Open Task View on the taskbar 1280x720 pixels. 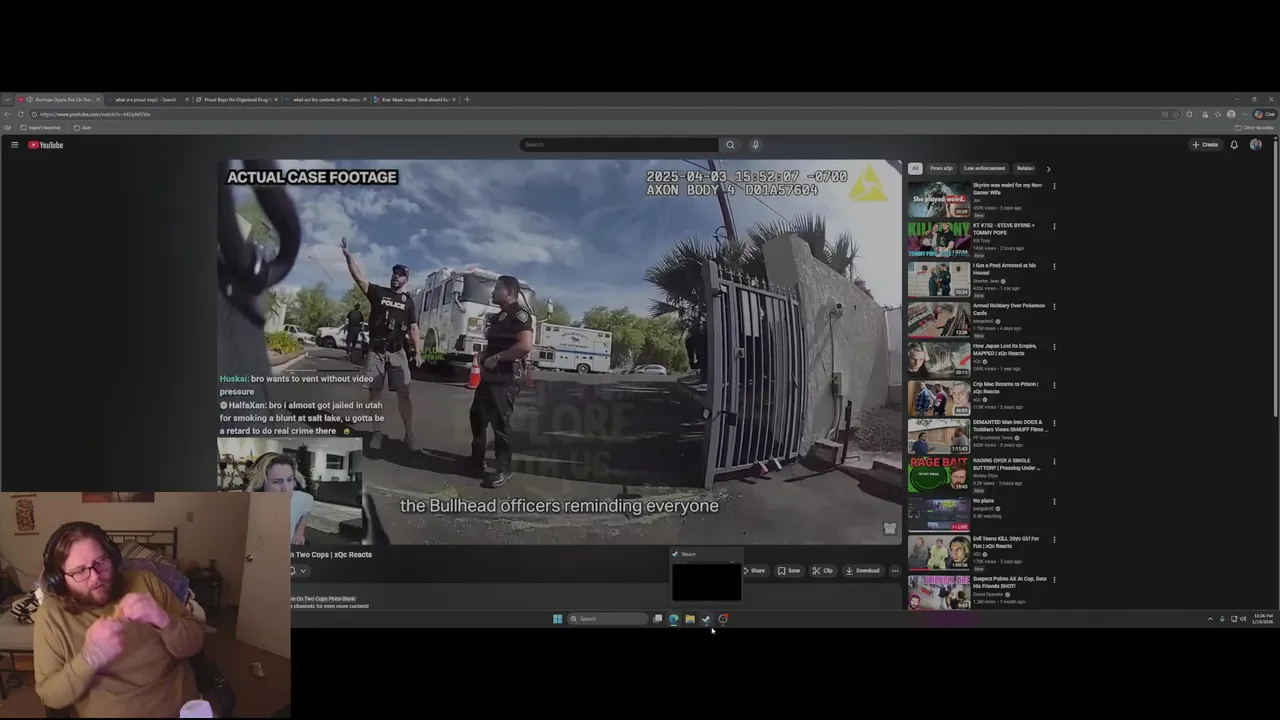point(657,619)
